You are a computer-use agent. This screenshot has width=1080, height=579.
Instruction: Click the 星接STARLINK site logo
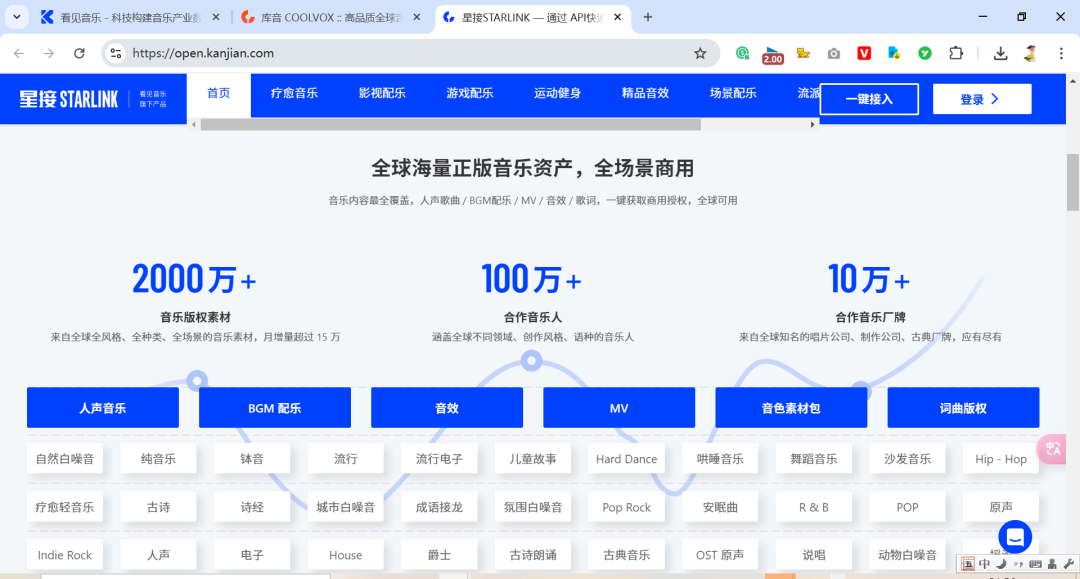click(x=70, y=98)
